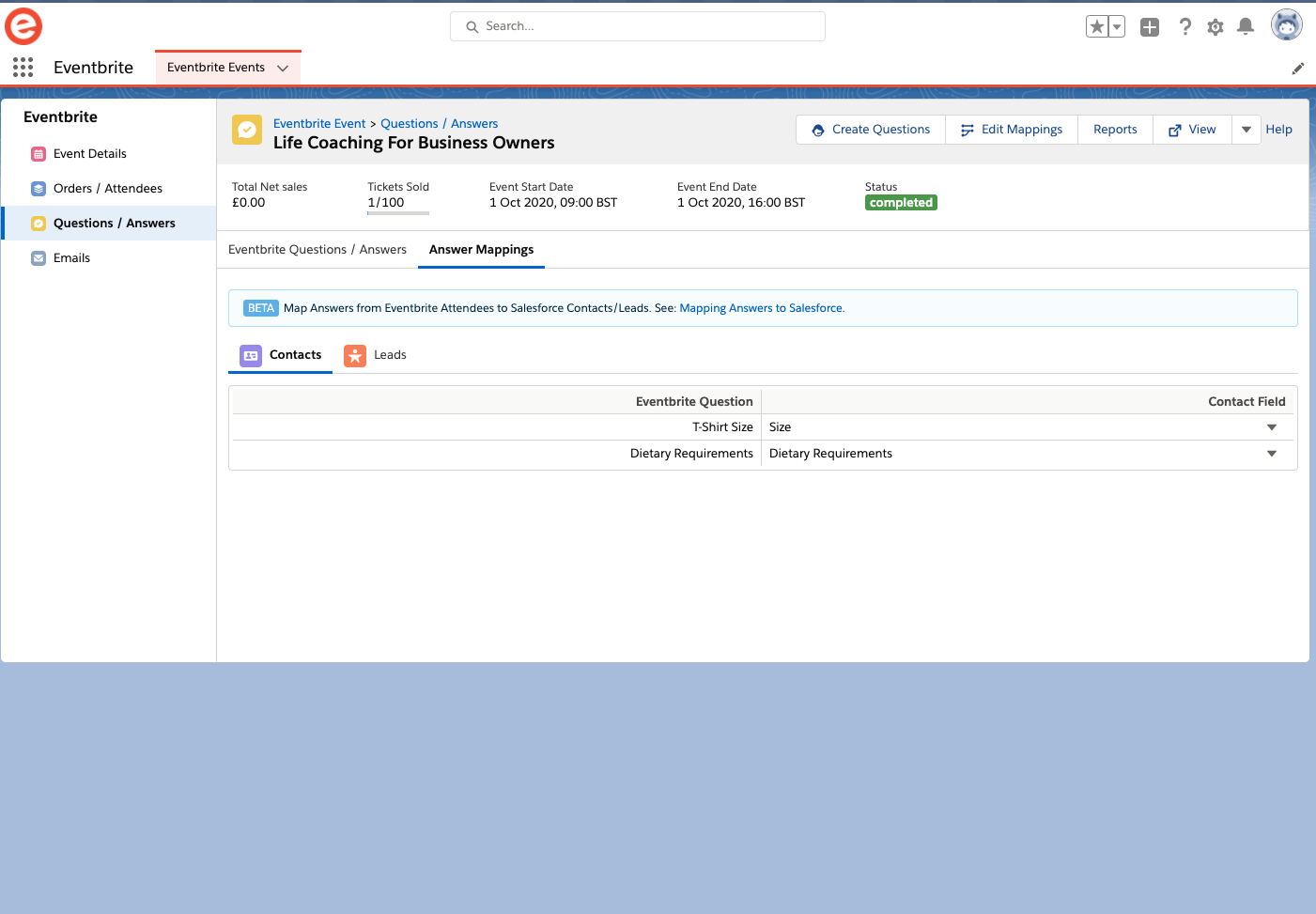Click the Eventbrite logo icon
The height and width of the screenshot is (914, 1316).
coord(23,26)
